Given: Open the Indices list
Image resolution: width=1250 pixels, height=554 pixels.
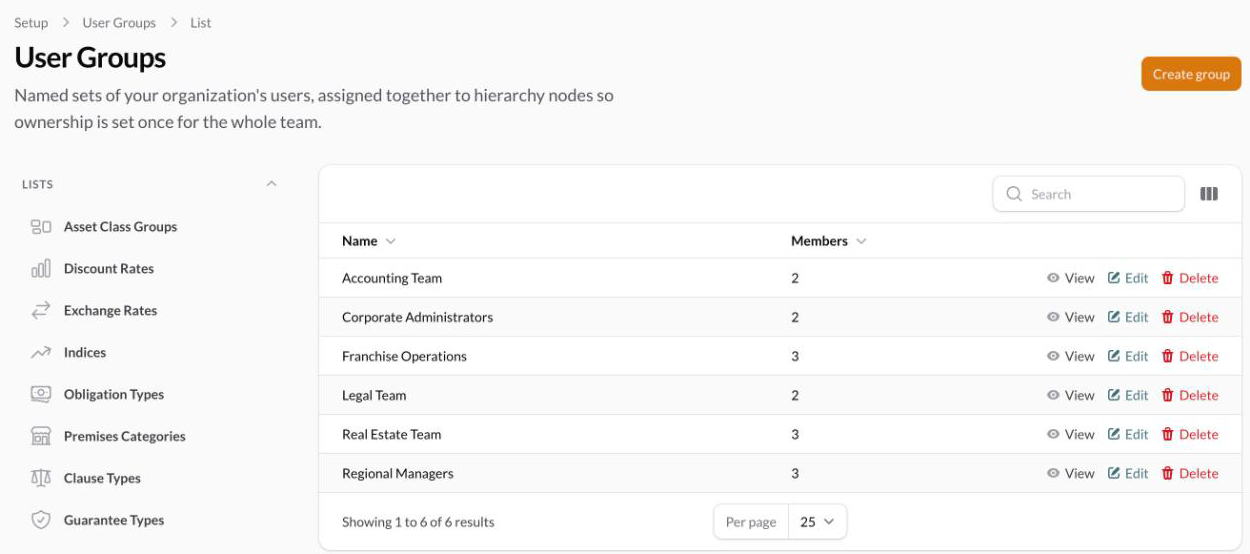Looking at the screenshot, I should pos(85,353).
